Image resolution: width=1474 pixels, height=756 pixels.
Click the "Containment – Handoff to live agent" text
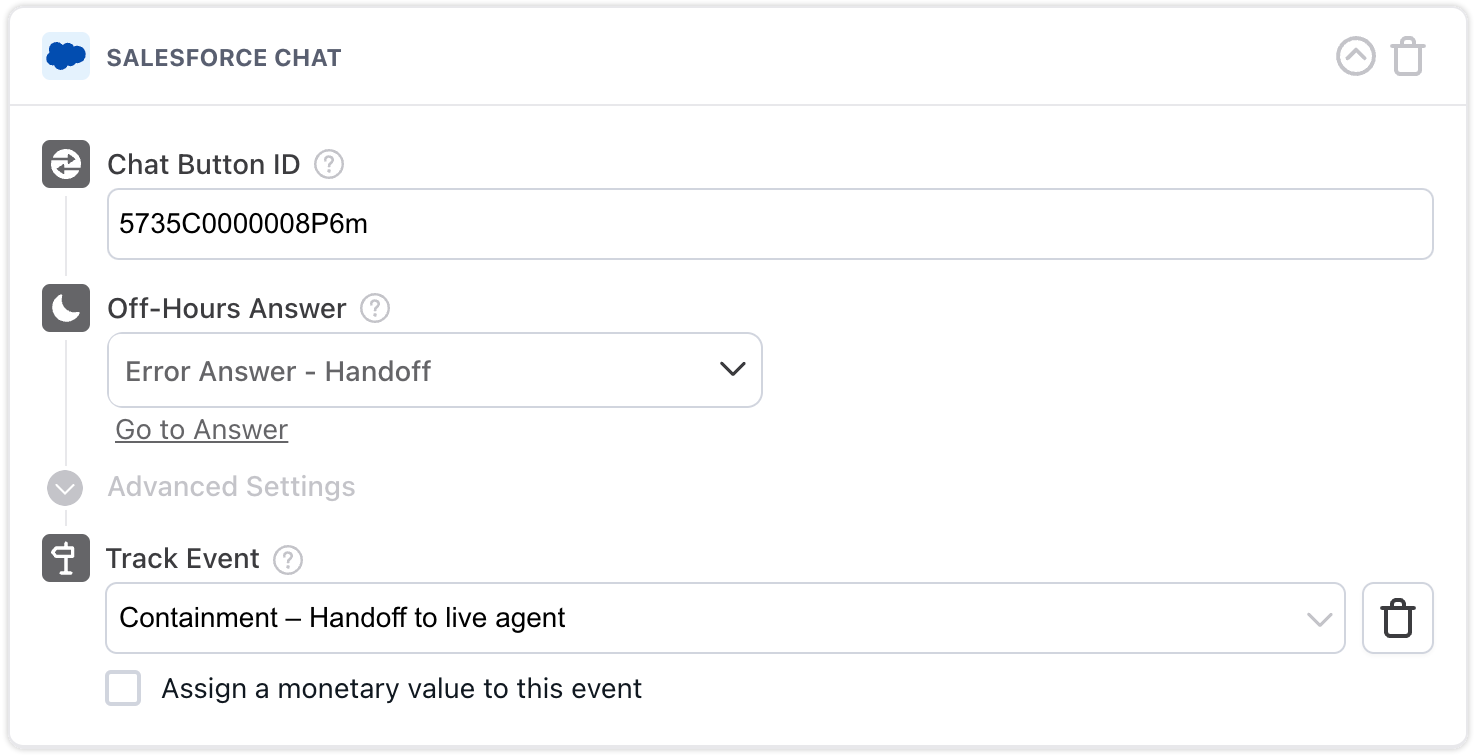(342, 618)
